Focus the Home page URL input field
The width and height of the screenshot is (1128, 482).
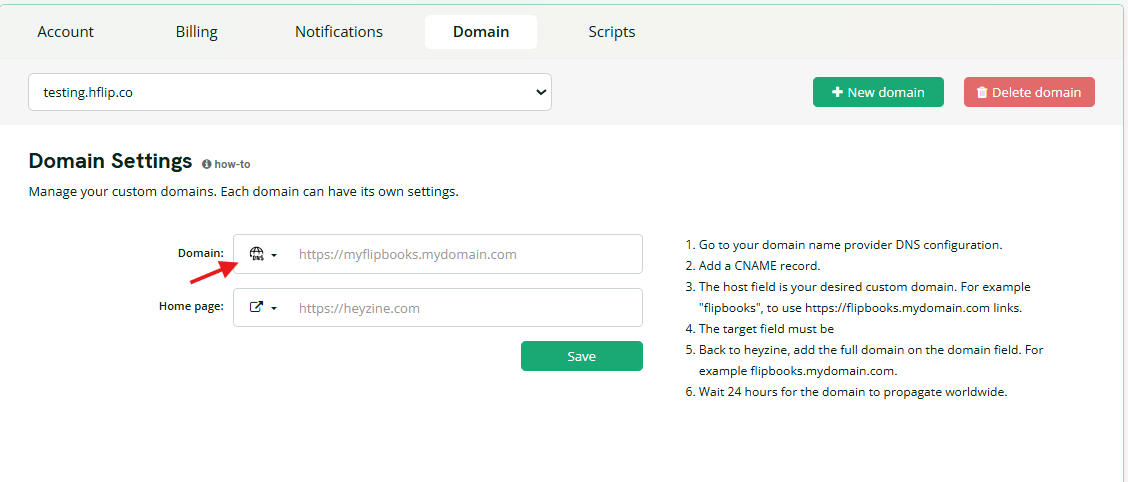(467, 308)
